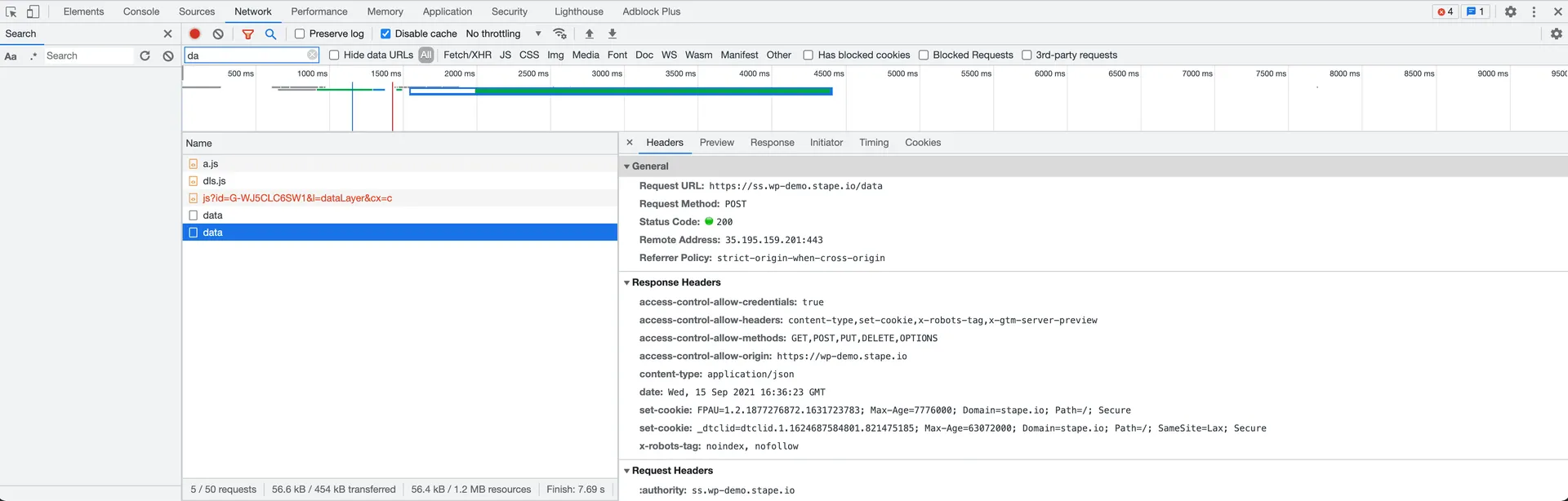This screenshot has width=1568, height=501.
Task: Clear the network log
Action: click(x=218, y=33)
